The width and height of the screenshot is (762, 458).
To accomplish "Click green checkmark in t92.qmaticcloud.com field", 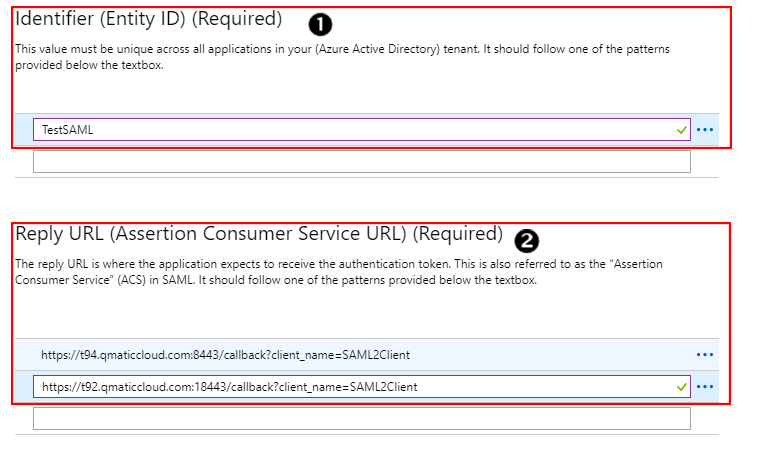I will (681, 386).
